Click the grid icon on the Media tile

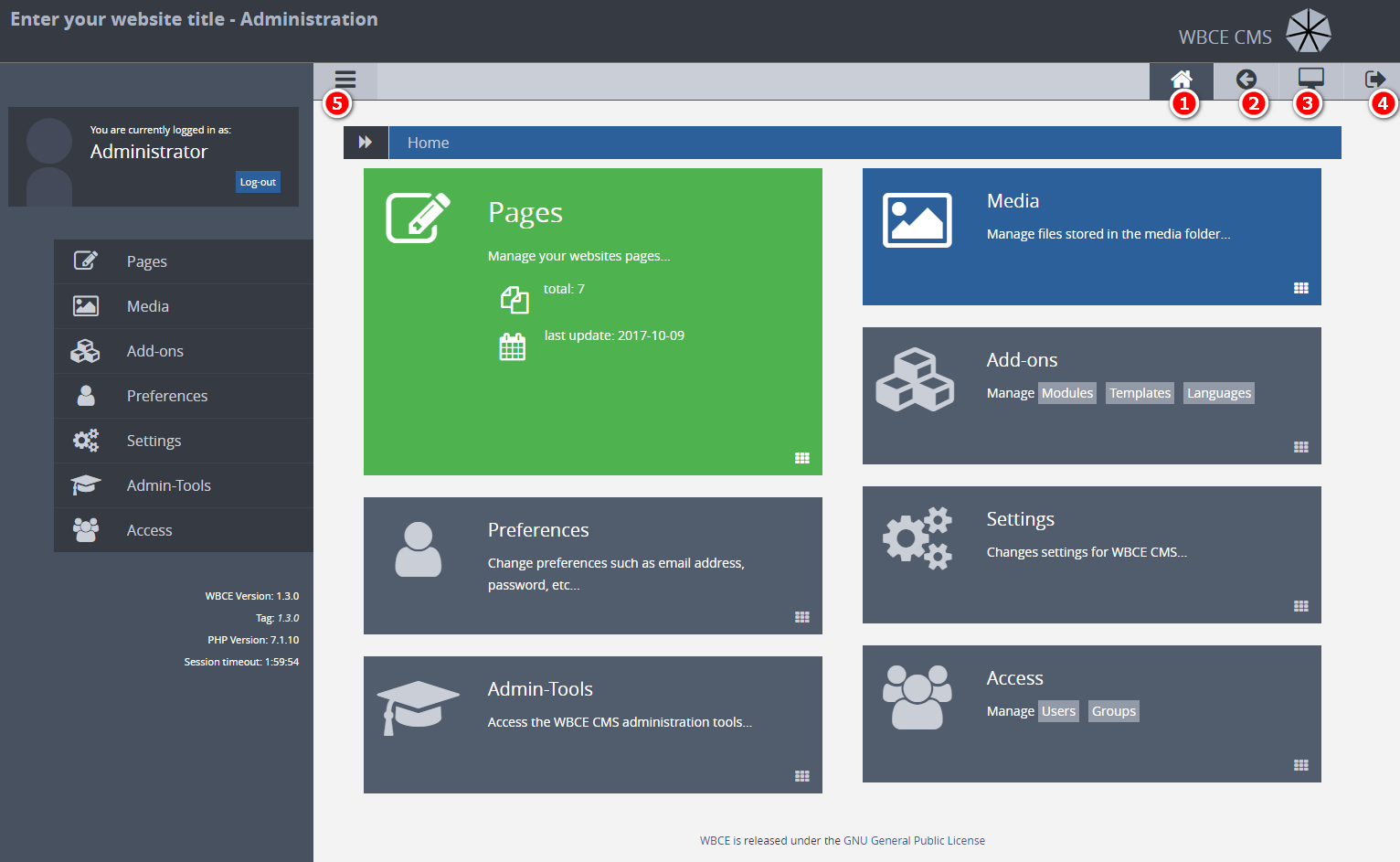(x=1301, y=288)
